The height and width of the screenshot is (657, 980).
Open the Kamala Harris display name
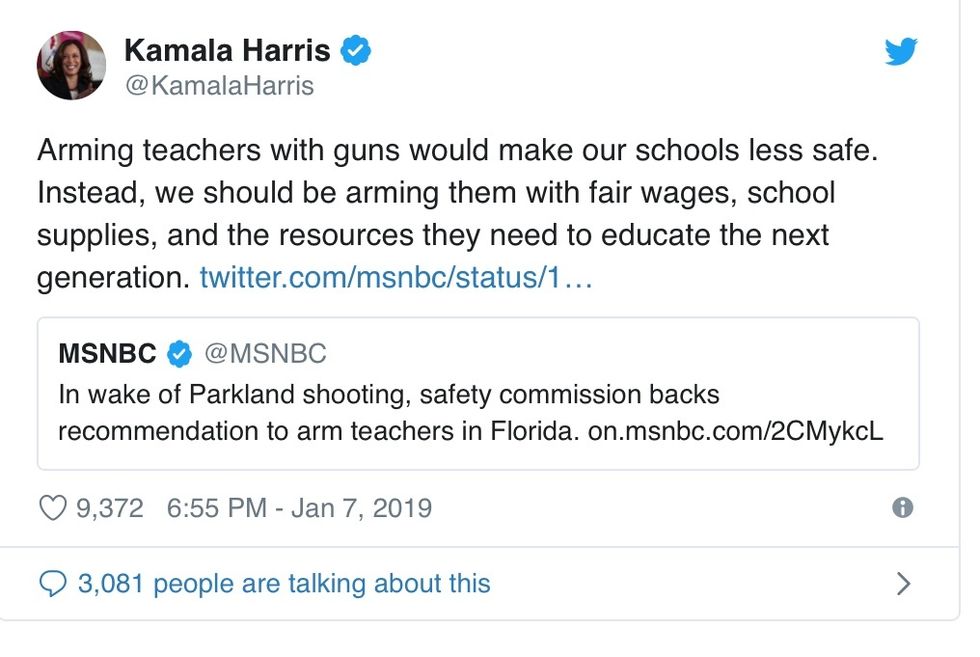[x=227, y=50]
